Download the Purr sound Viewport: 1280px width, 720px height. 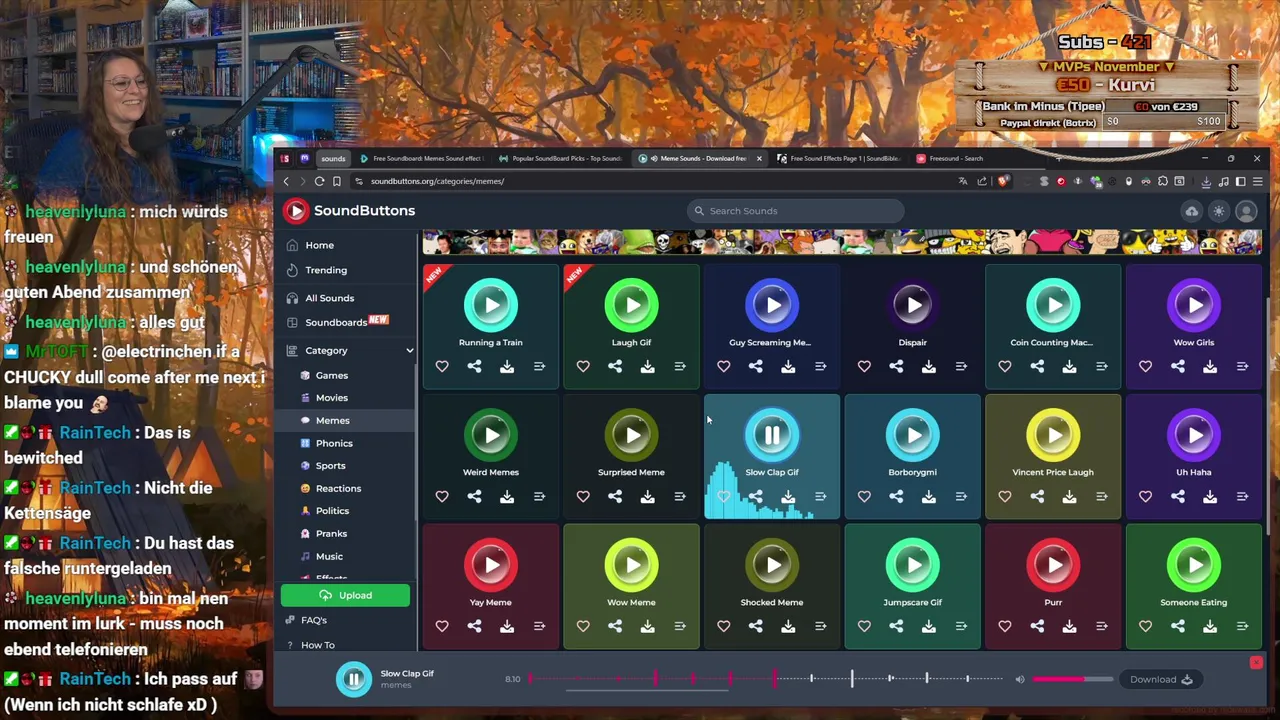coord(1069,626)
